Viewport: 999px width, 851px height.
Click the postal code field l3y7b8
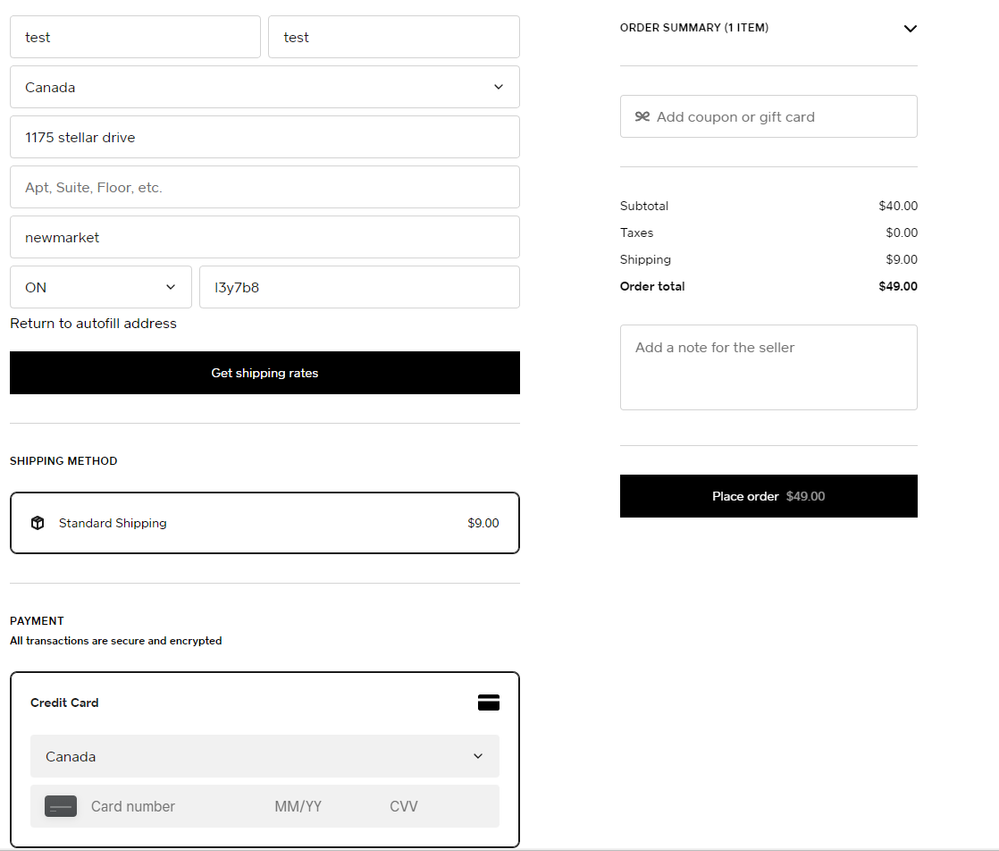358,287
